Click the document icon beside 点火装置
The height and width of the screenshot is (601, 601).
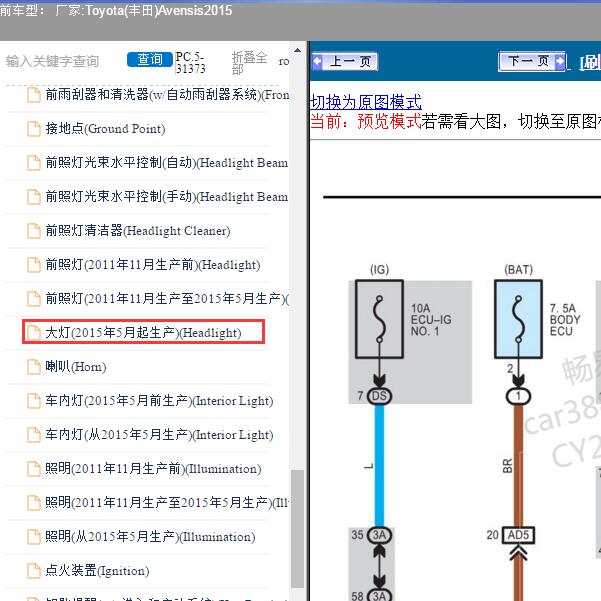(x=34, y=571)
